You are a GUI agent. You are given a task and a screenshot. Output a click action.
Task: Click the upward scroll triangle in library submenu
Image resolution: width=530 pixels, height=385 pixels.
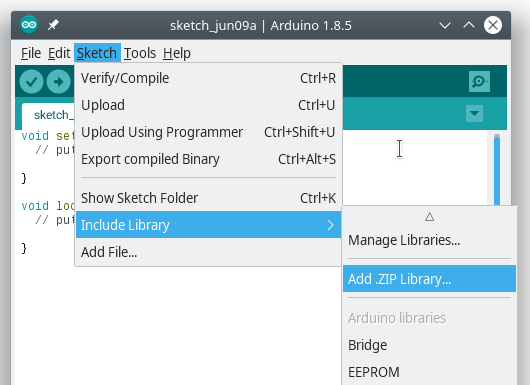click(x=430, y=216)
